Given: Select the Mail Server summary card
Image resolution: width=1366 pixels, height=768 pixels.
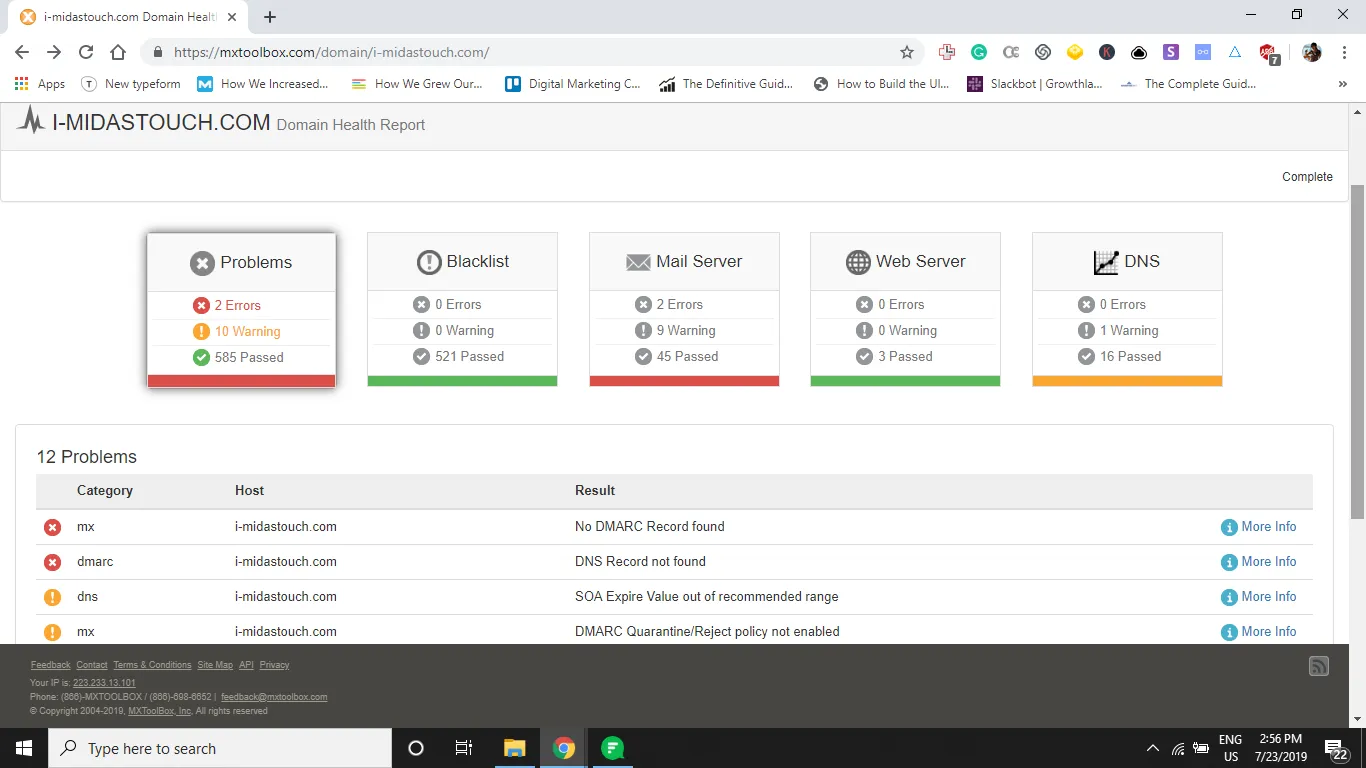Looking at the screenshot, I should click(x=684, y=309).
